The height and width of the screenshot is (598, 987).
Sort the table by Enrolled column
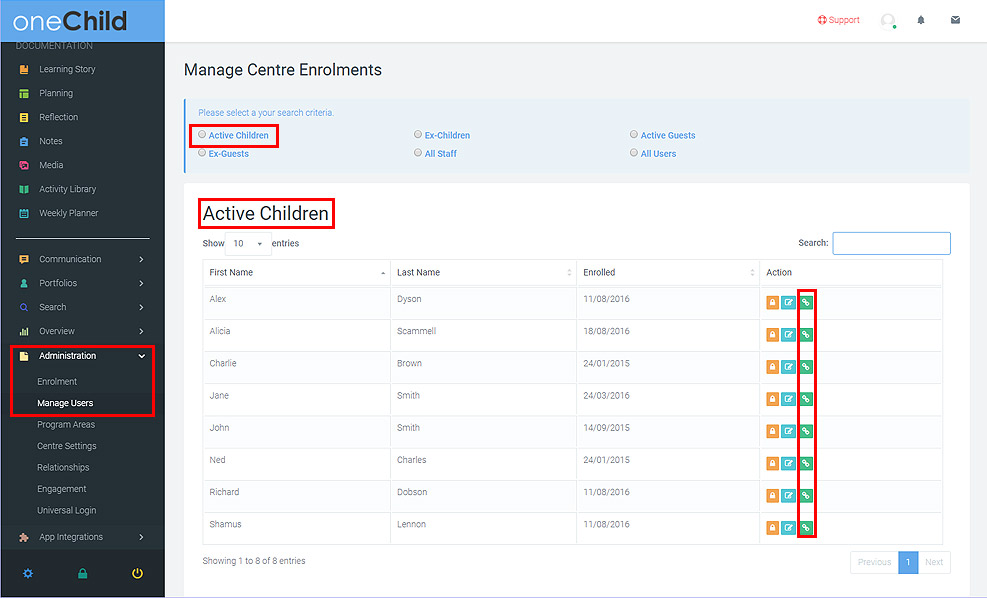click(x=667, y=272)
